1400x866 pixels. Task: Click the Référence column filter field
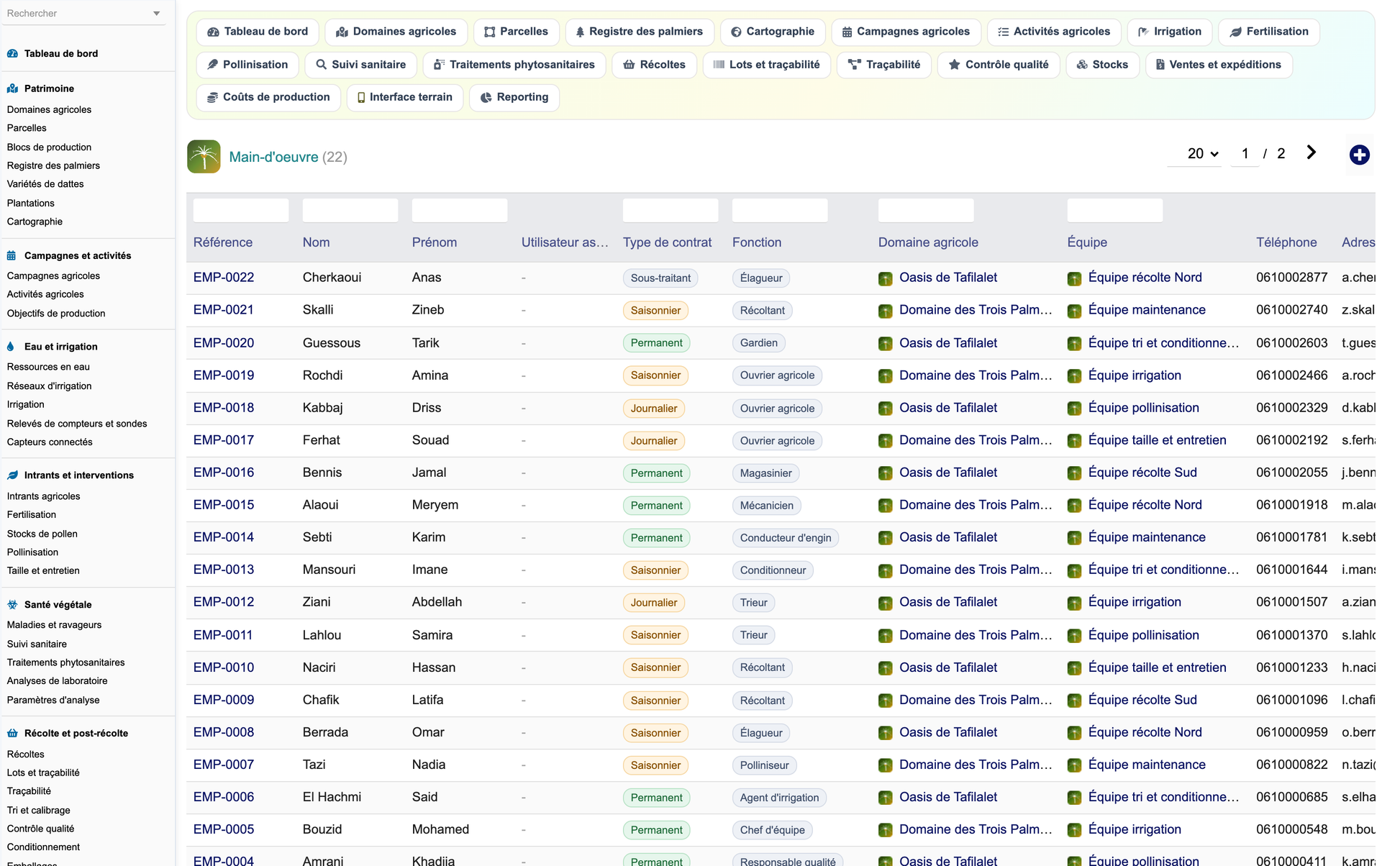coord(241,210)
